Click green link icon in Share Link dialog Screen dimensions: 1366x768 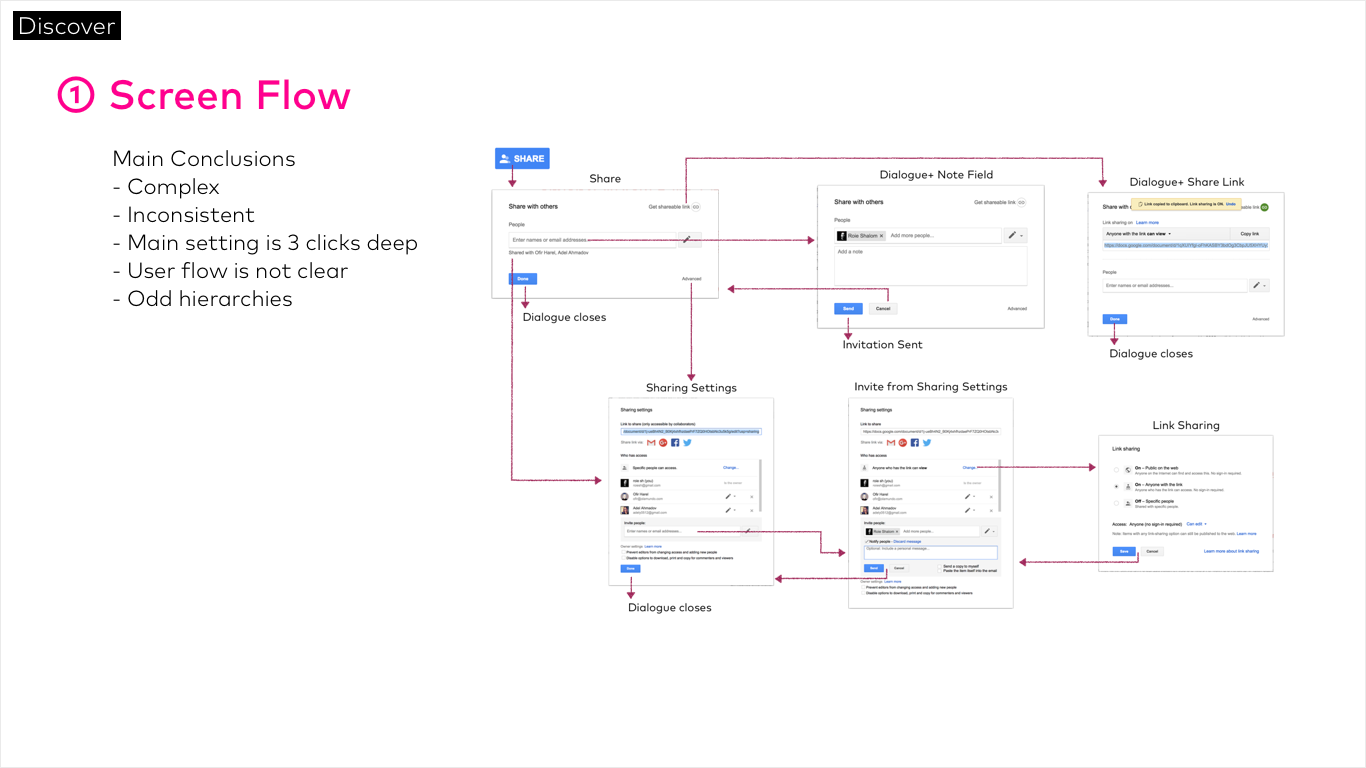pos(1264,207)
